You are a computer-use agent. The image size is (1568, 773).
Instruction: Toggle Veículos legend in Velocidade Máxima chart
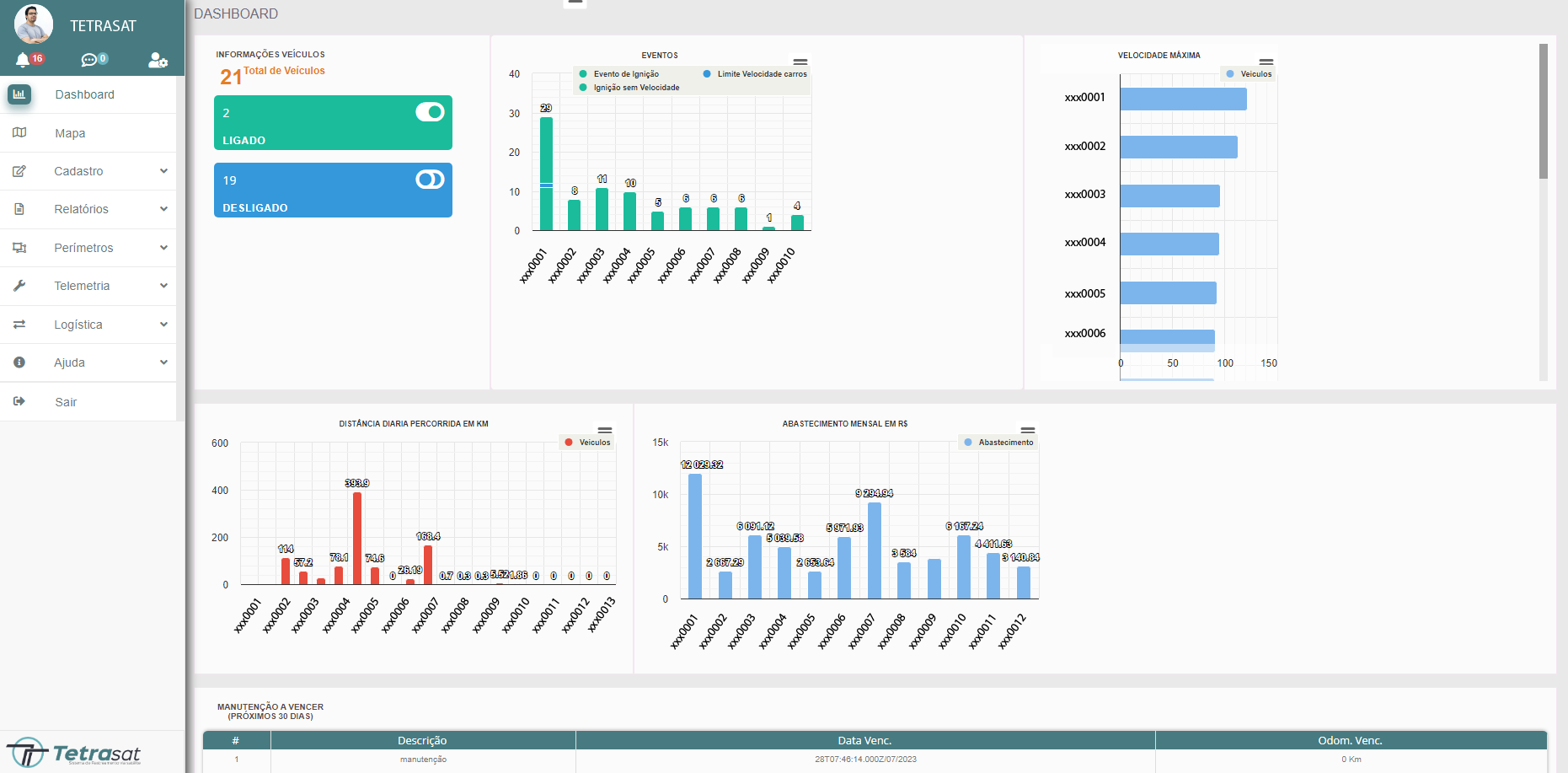tap(1249, 74)
